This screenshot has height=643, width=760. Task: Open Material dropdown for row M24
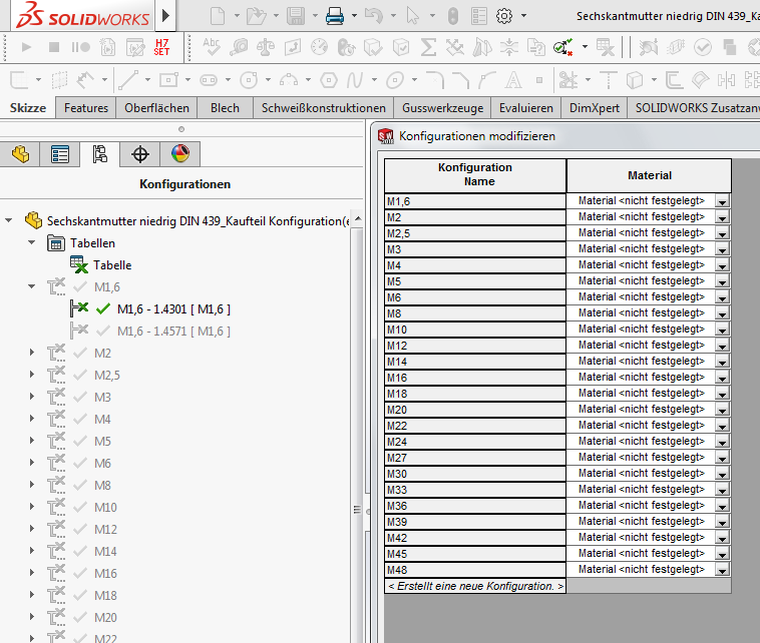click(722, 441)
